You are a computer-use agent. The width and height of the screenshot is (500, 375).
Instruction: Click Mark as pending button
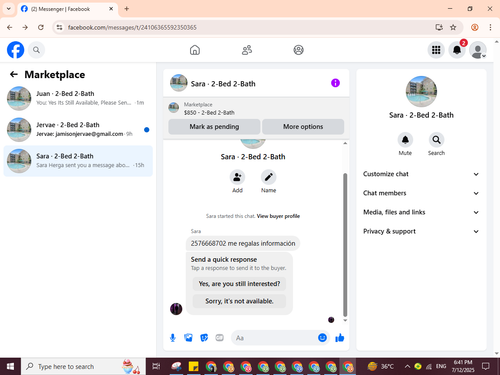tap(214, 127)
